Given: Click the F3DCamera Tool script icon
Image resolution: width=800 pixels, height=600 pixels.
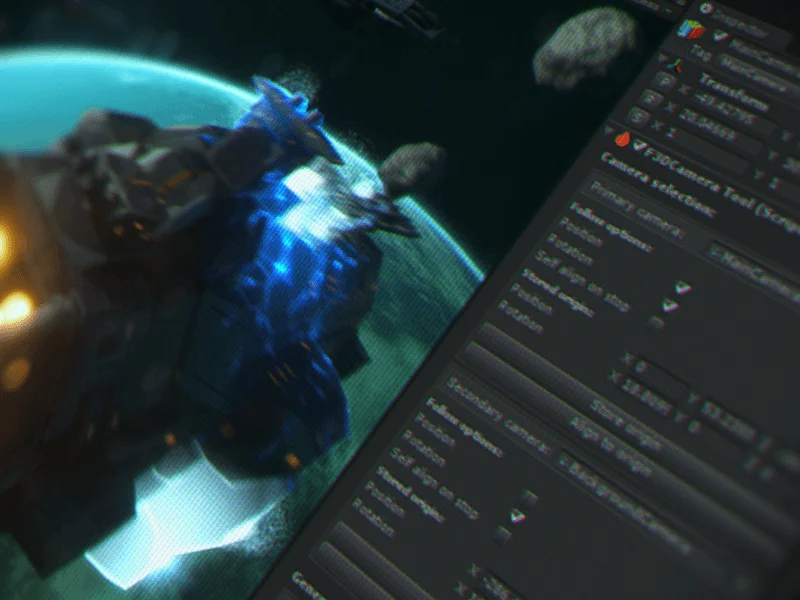Looking at the screenshot, I should [621, 139].
